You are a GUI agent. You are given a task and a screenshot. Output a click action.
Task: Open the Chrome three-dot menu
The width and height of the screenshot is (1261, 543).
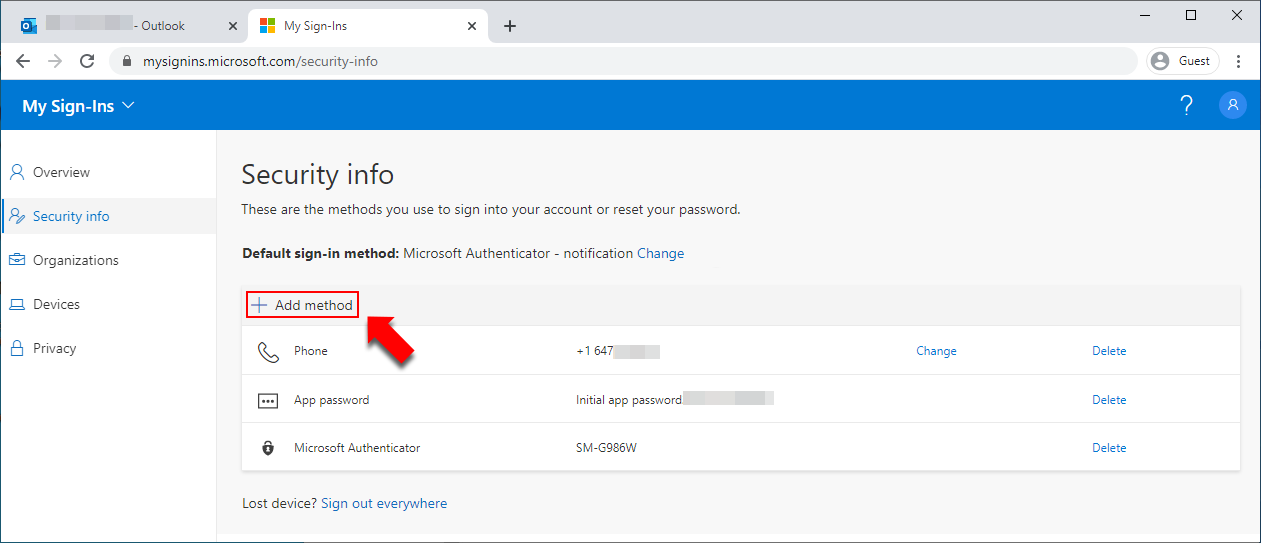[x=1239, y=61]
